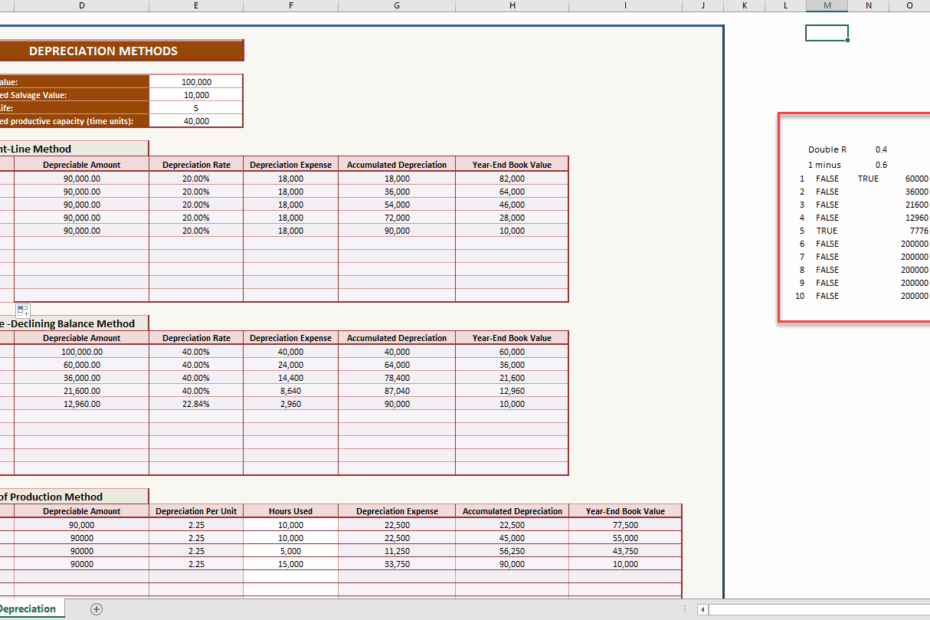Click the selected cell in column M
The height and width of the screenshot is (620, 930).
(827, 33)
